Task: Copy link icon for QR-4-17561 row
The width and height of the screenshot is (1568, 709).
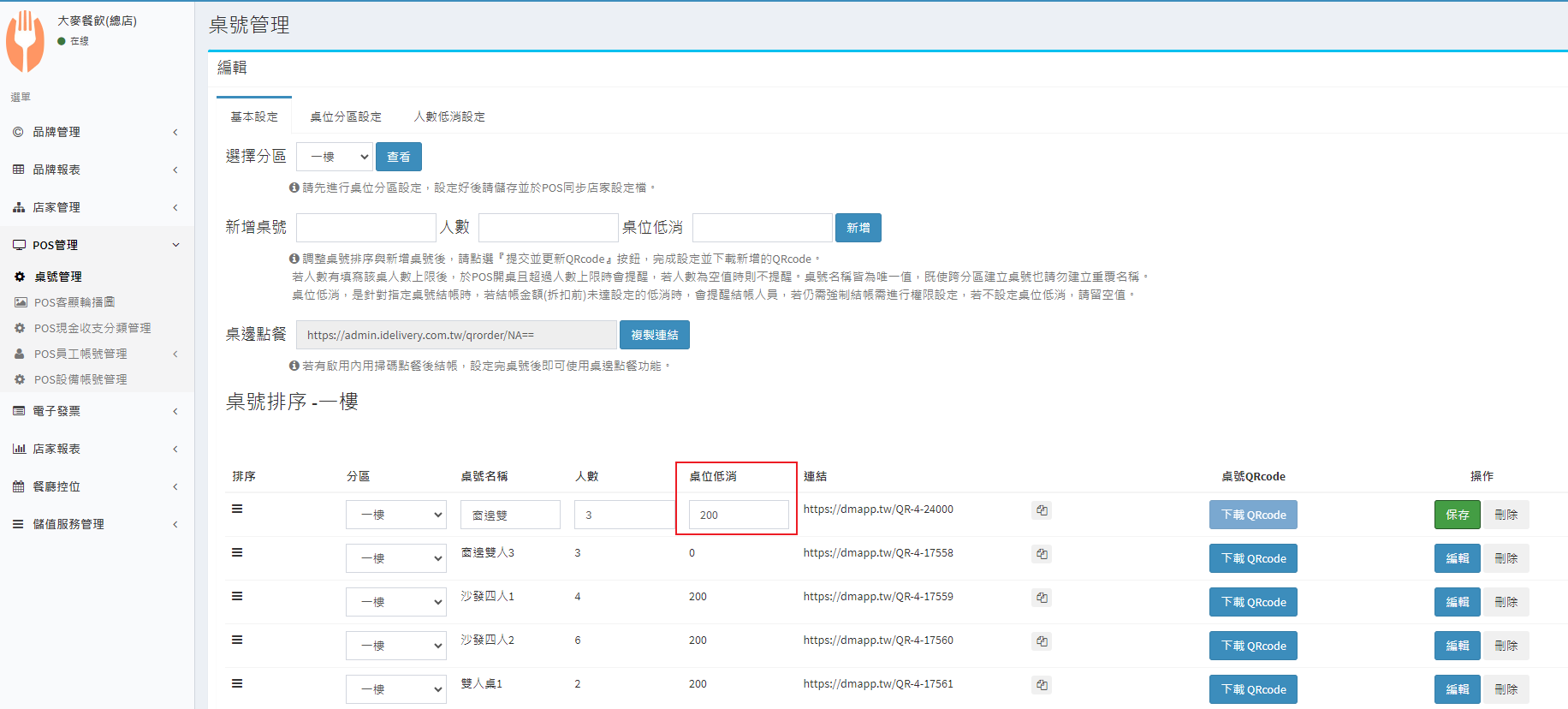Action: point(1042,685)
